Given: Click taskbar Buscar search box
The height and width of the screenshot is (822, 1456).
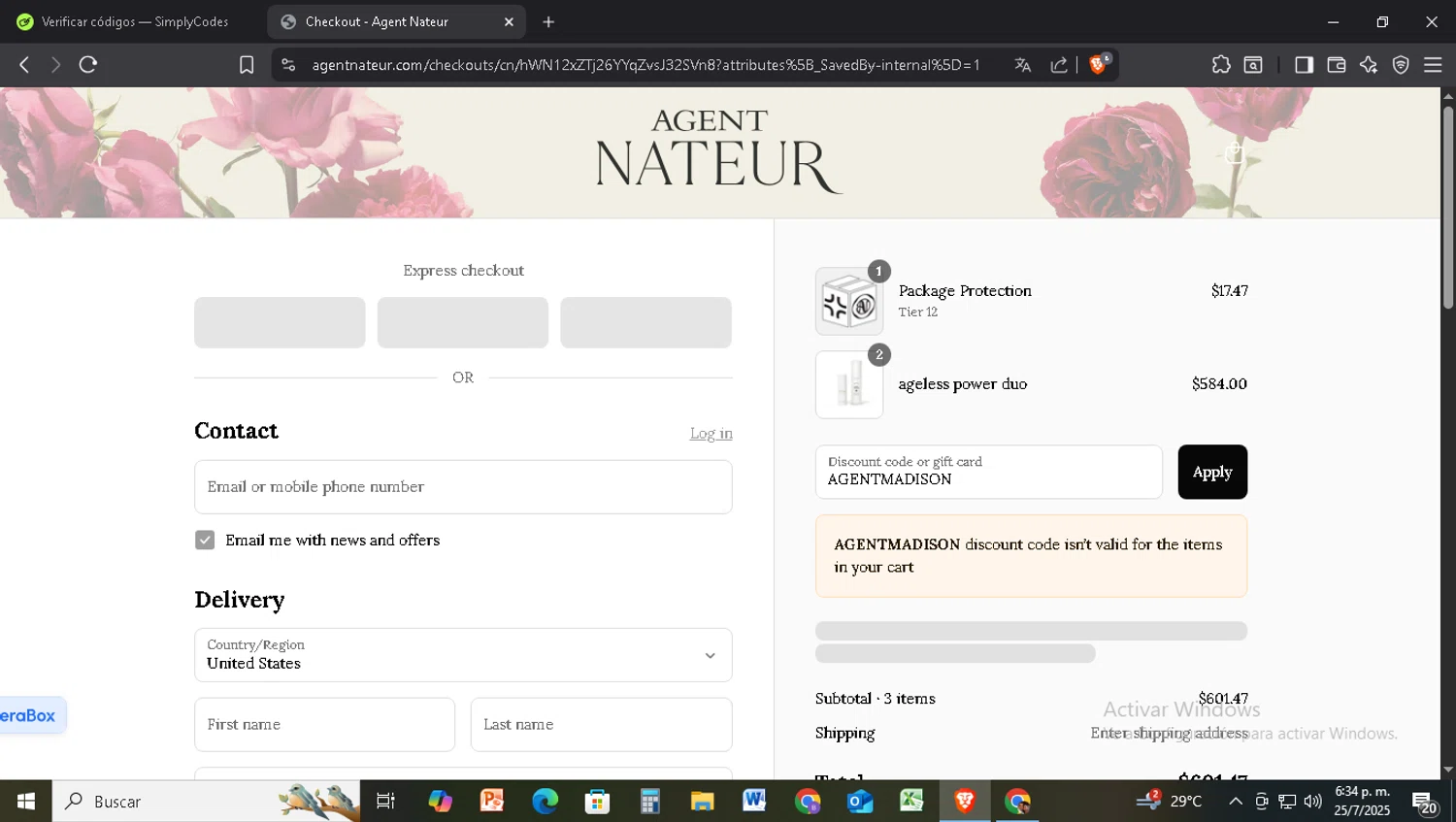Looking at the screenshot, I should click(206, 801).
